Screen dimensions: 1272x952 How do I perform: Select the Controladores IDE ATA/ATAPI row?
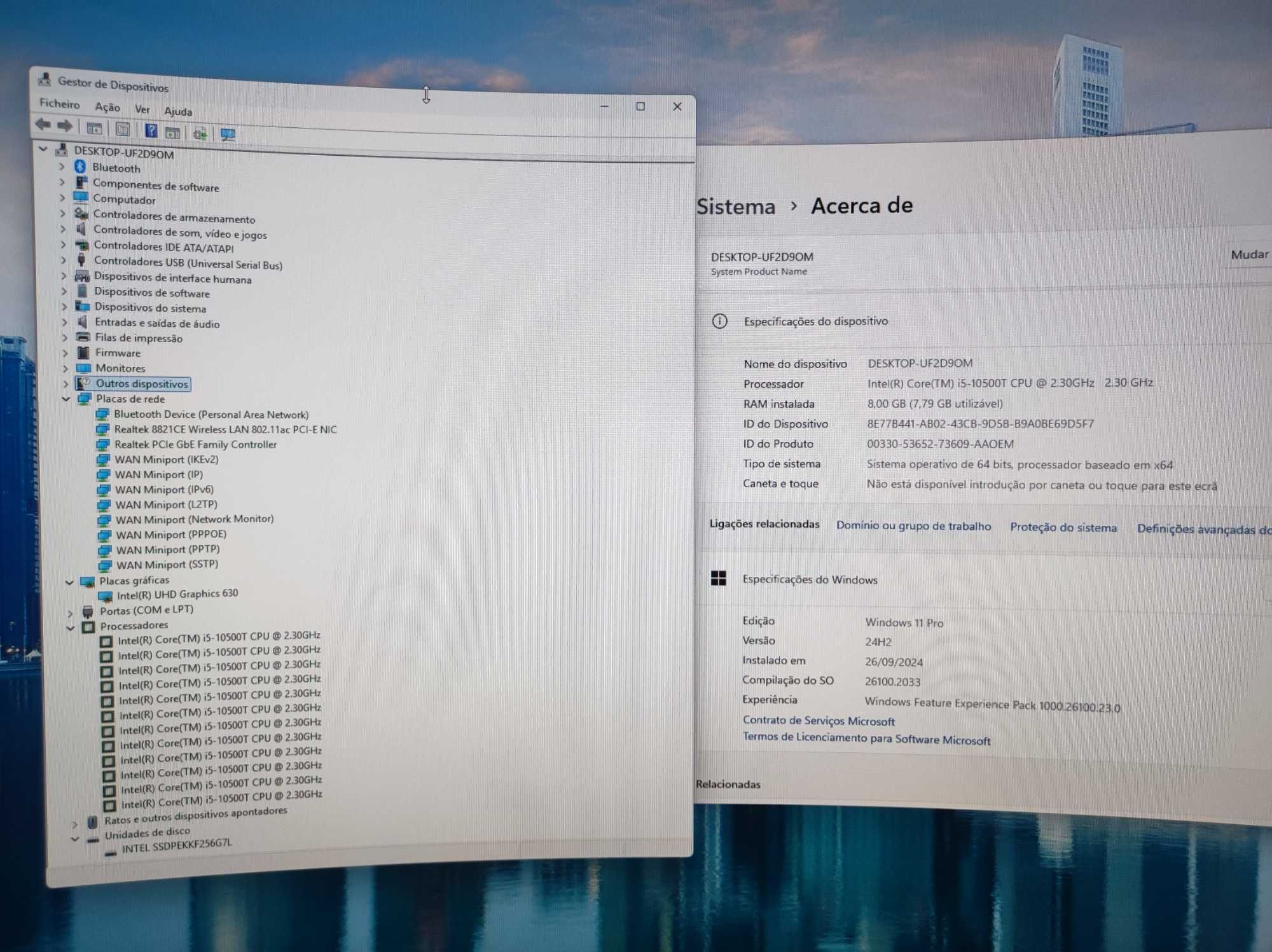pos(163,247)
